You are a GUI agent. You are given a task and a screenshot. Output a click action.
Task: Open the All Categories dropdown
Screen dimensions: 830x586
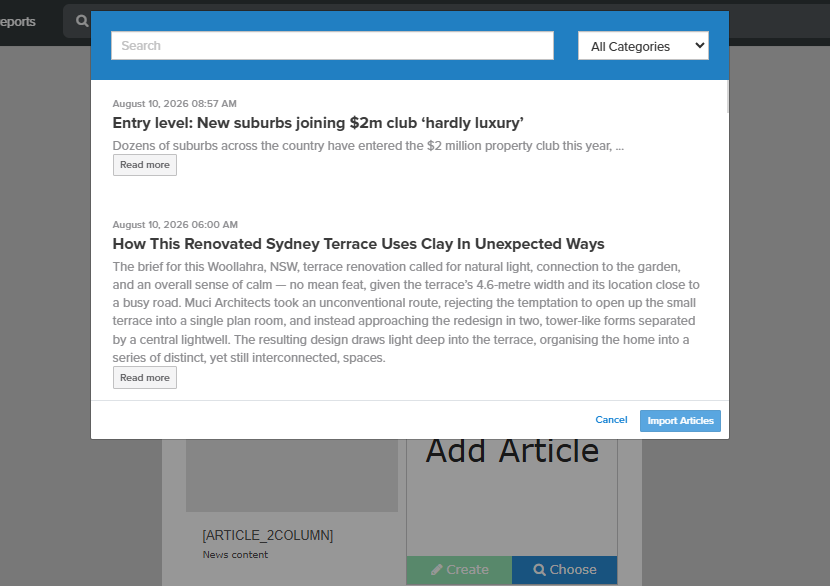[643, 46]
